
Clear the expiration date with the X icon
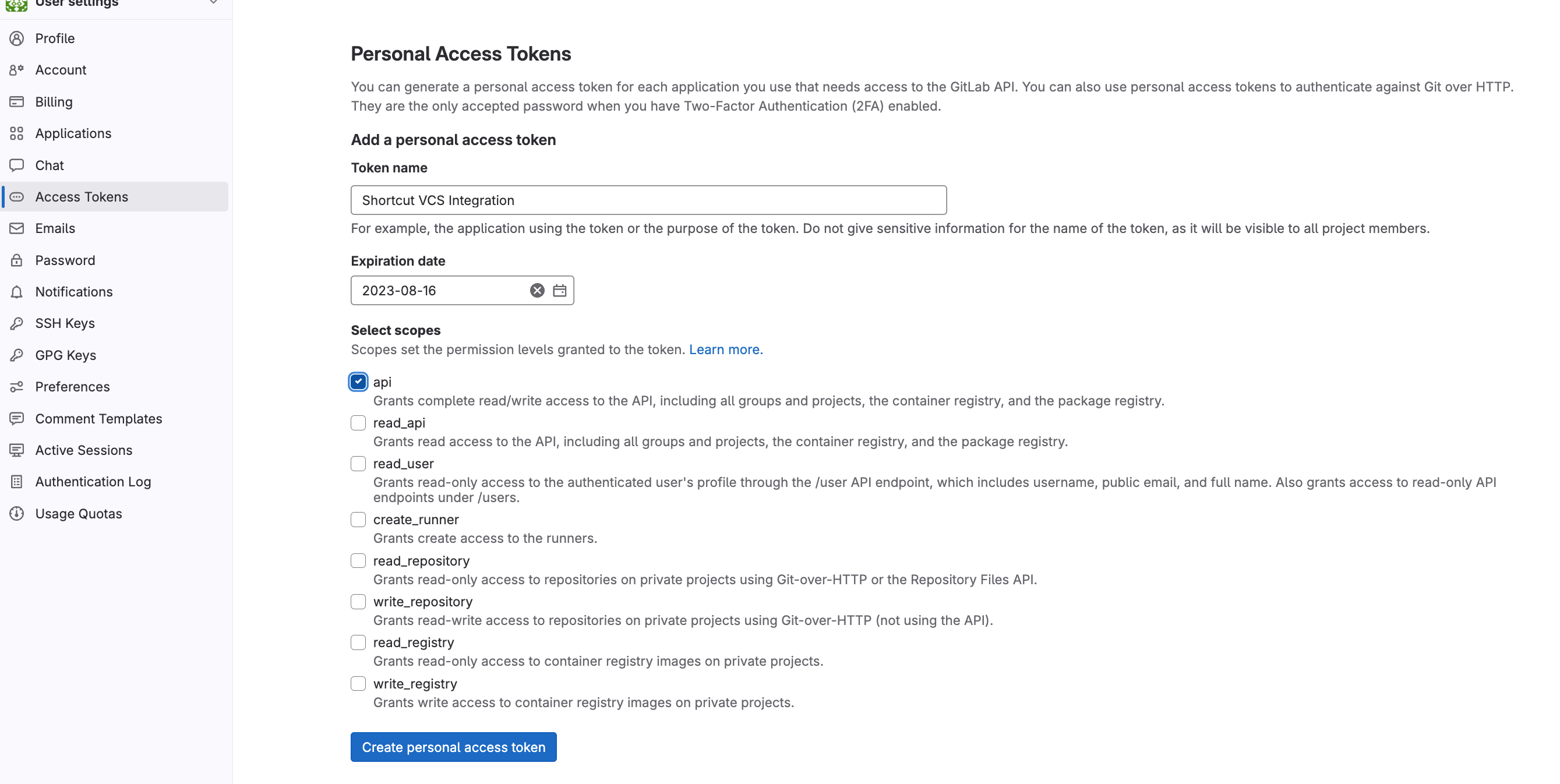coord(537,291)
